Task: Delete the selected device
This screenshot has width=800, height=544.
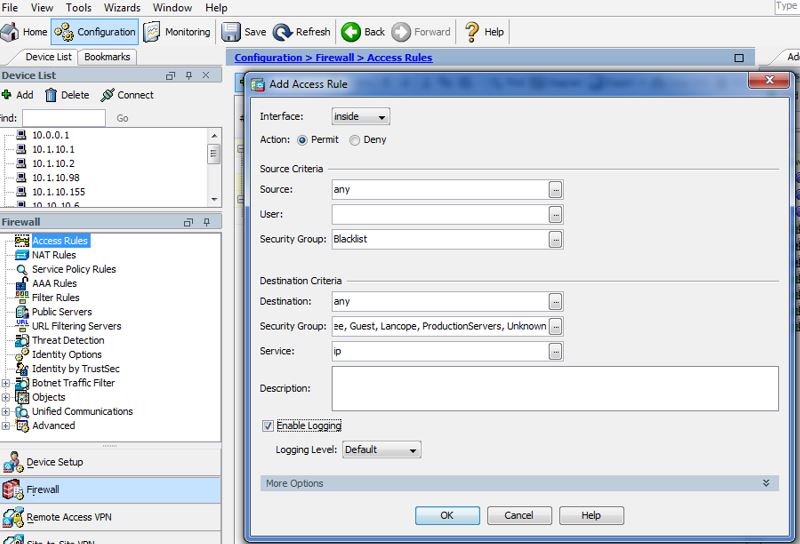Action: 67,95
